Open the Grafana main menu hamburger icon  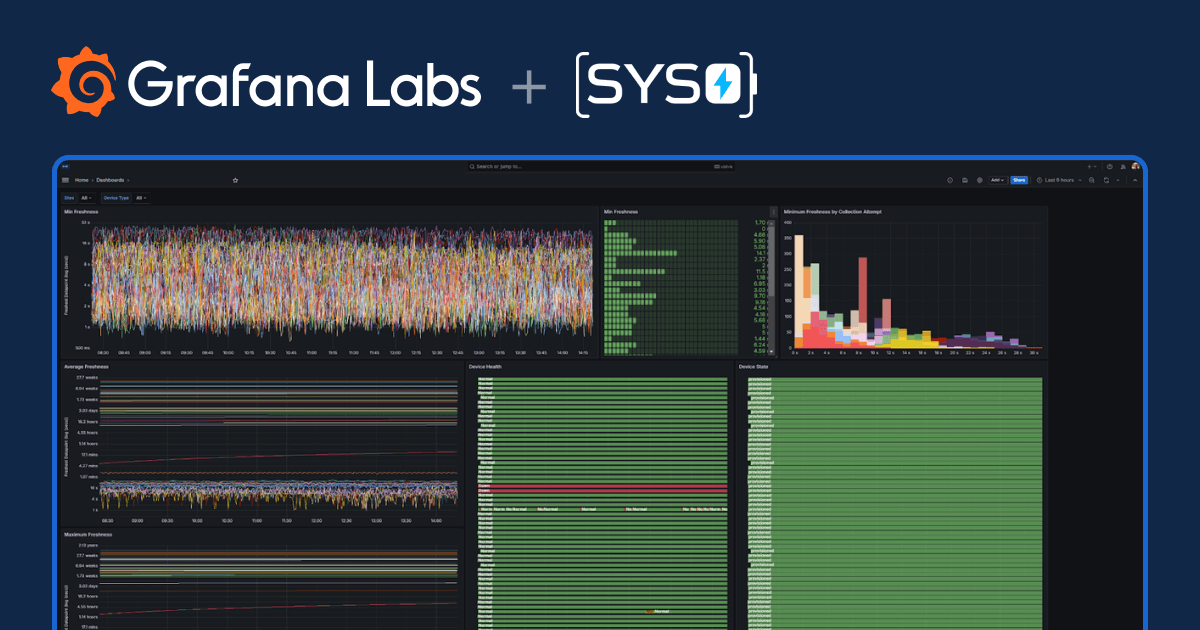coord(65,181)
